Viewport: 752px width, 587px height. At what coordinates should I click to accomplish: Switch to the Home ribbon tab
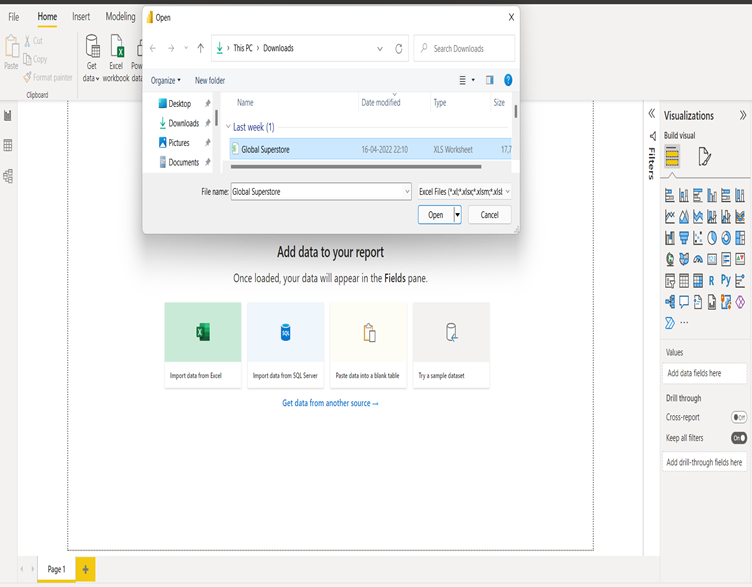pyautogui.click(x=47, y=17)
